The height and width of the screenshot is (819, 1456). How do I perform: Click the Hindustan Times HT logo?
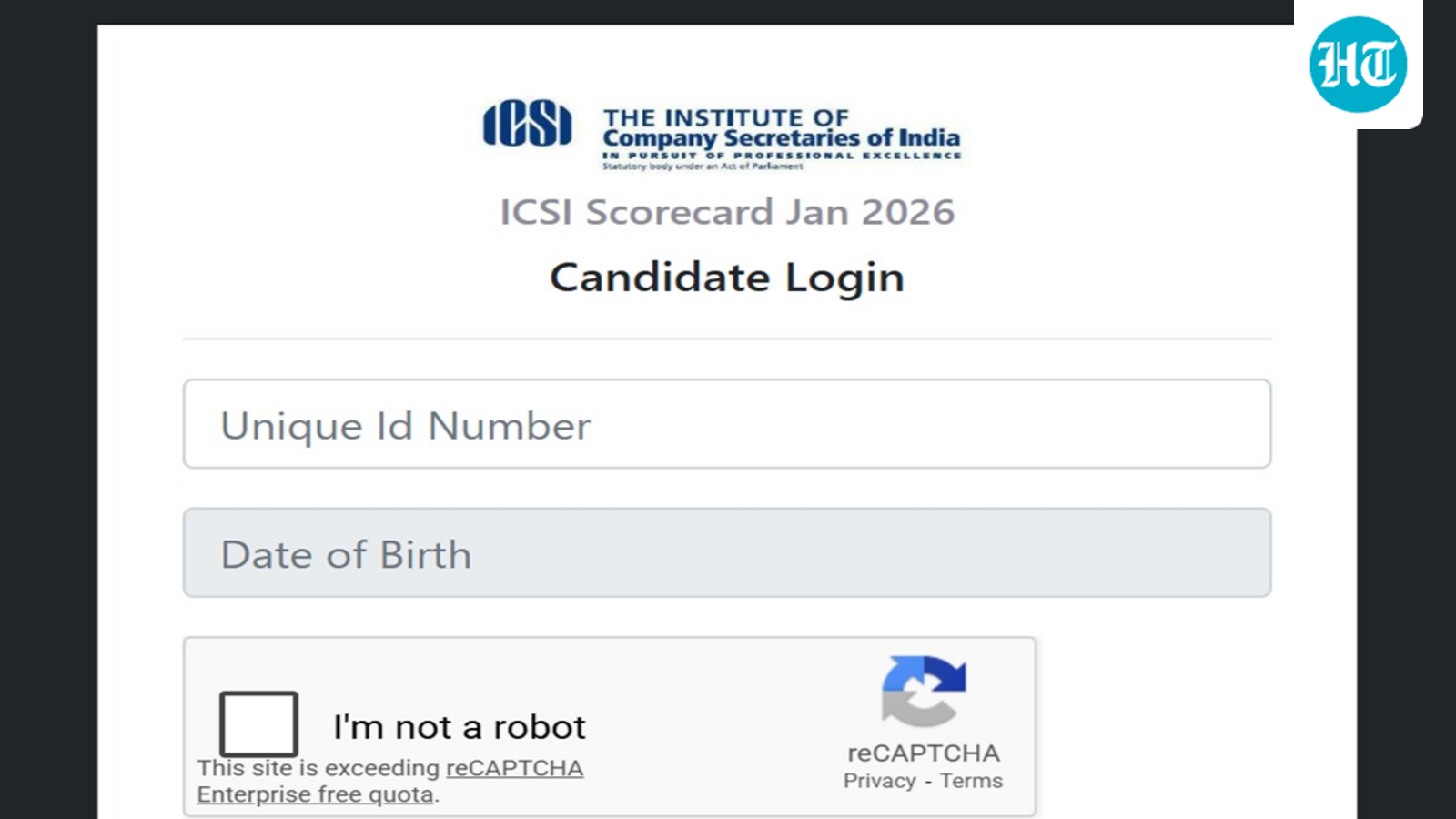[x=1358, y=65]
